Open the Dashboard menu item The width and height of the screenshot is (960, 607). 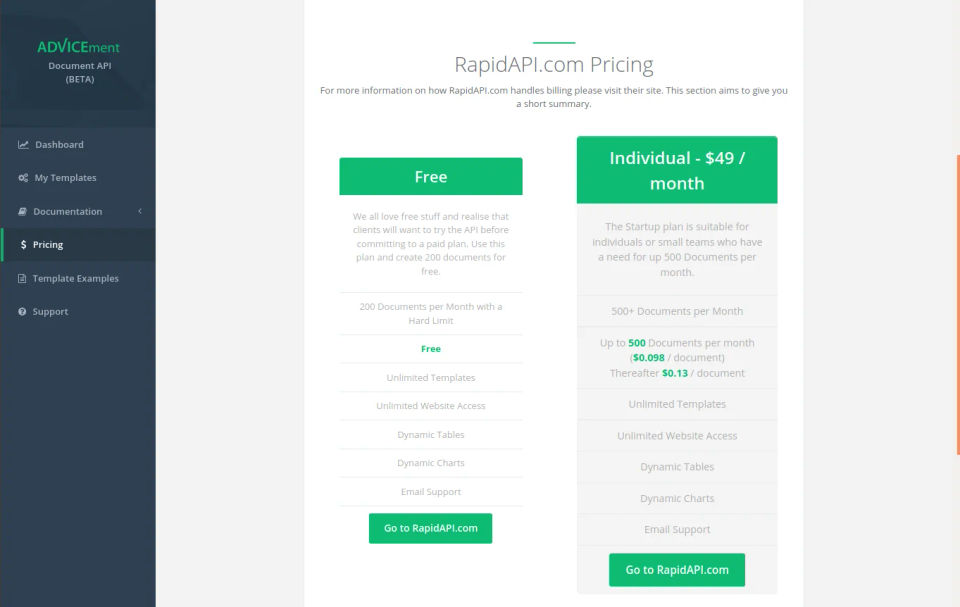coord(59,145)
